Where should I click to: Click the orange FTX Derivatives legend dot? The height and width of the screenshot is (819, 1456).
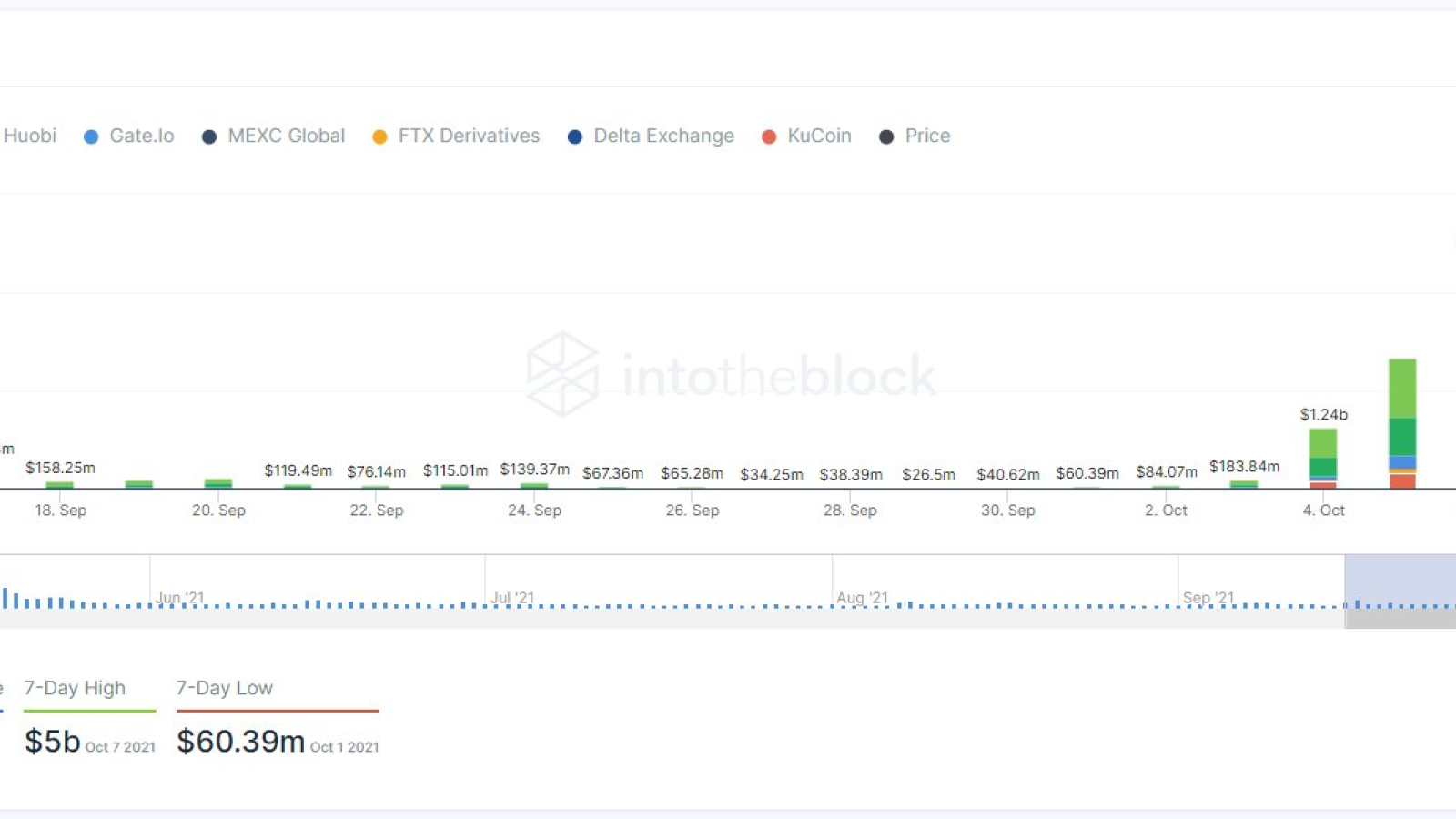click(x=380, y=136)
